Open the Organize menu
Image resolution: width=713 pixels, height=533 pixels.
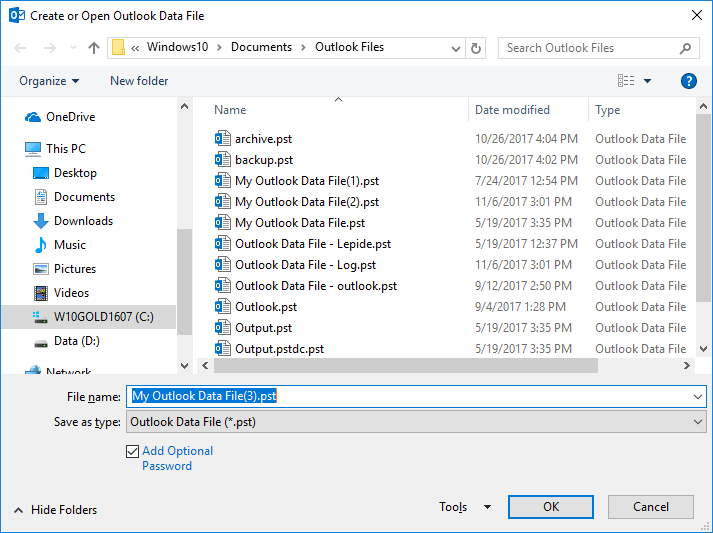pyautogui.click(x=48, y=81)
